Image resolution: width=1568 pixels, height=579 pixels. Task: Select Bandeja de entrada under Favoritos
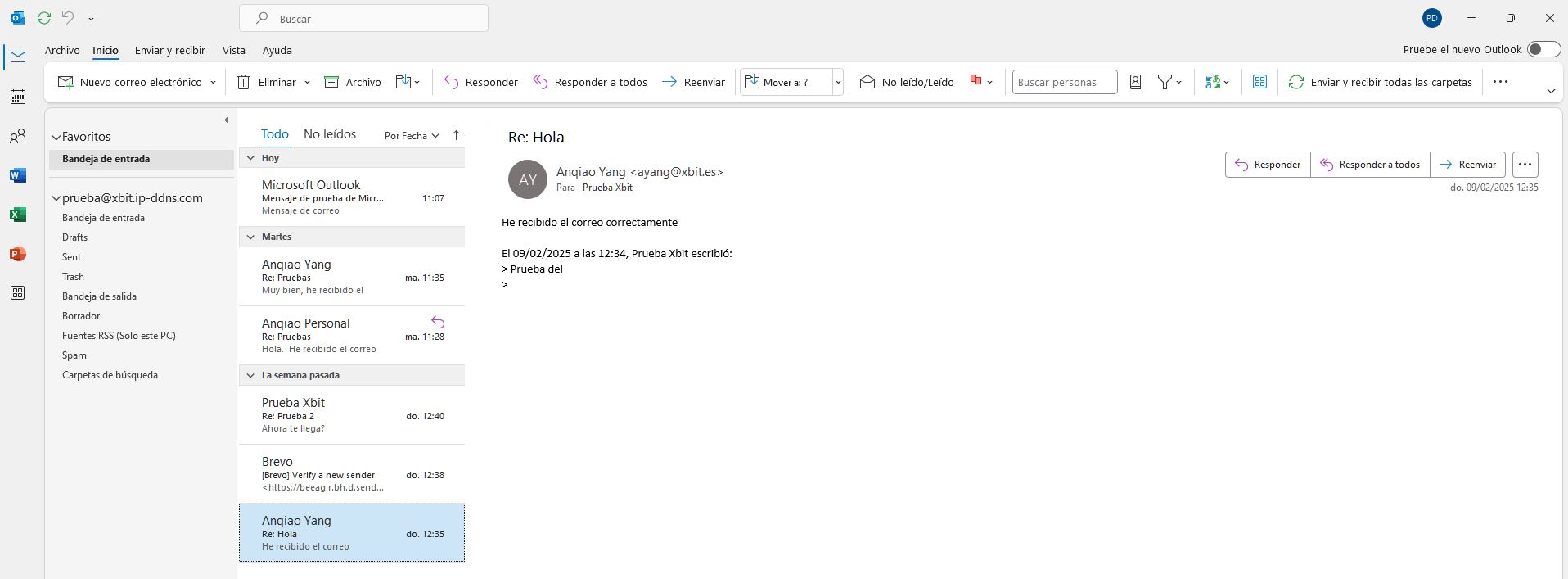coord(142,159)
